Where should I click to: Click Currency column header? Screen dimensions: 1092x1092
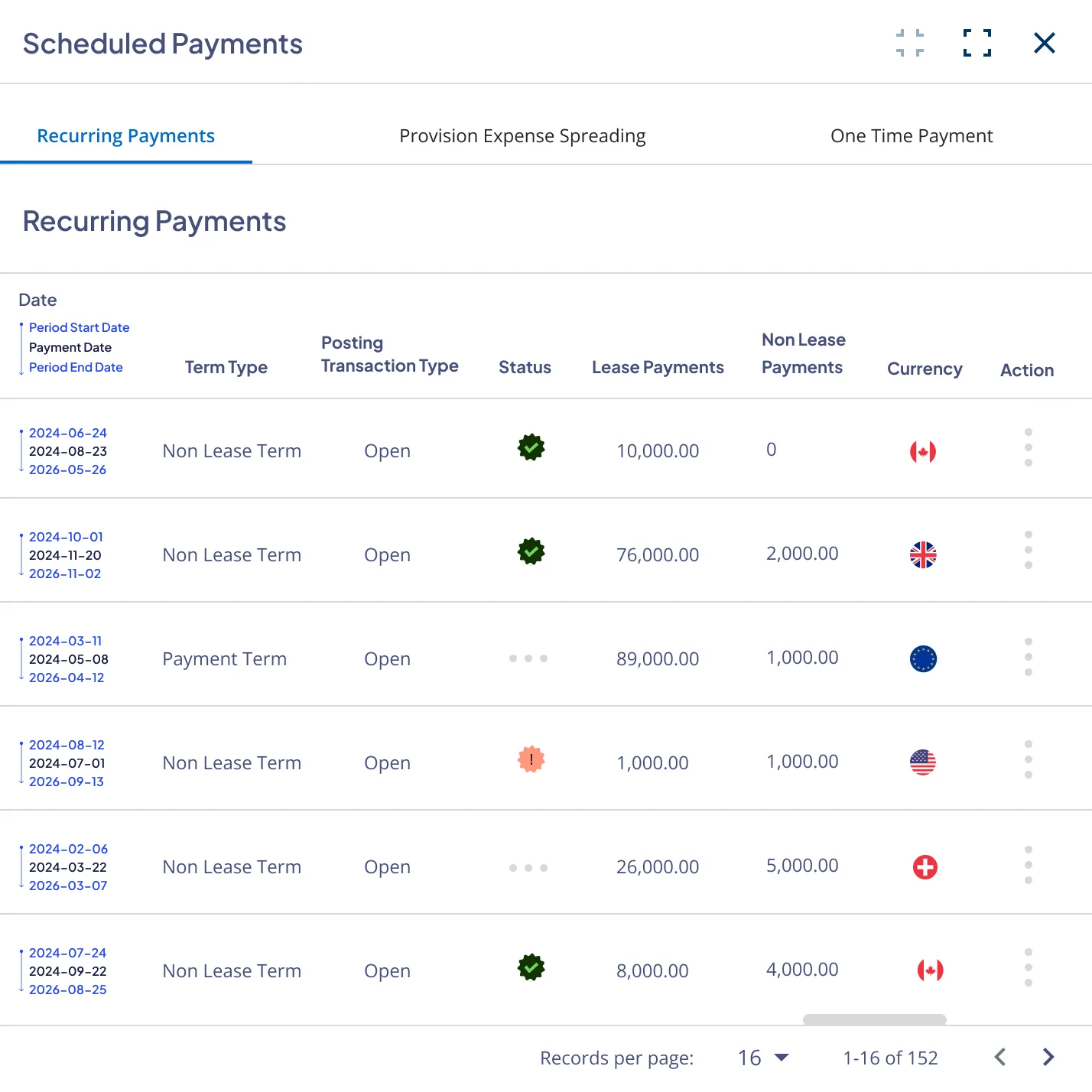click(925, 369)
